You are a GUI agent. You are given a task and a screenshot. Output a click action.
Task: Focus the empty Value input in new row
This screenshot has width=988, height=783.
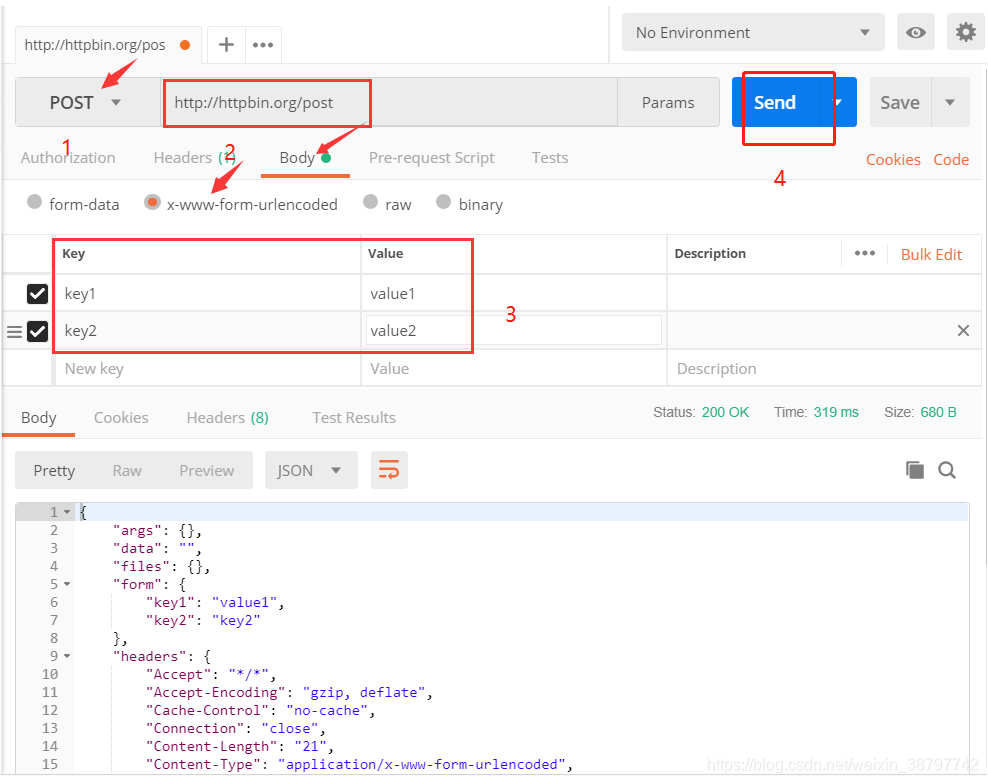pos(514,369)
